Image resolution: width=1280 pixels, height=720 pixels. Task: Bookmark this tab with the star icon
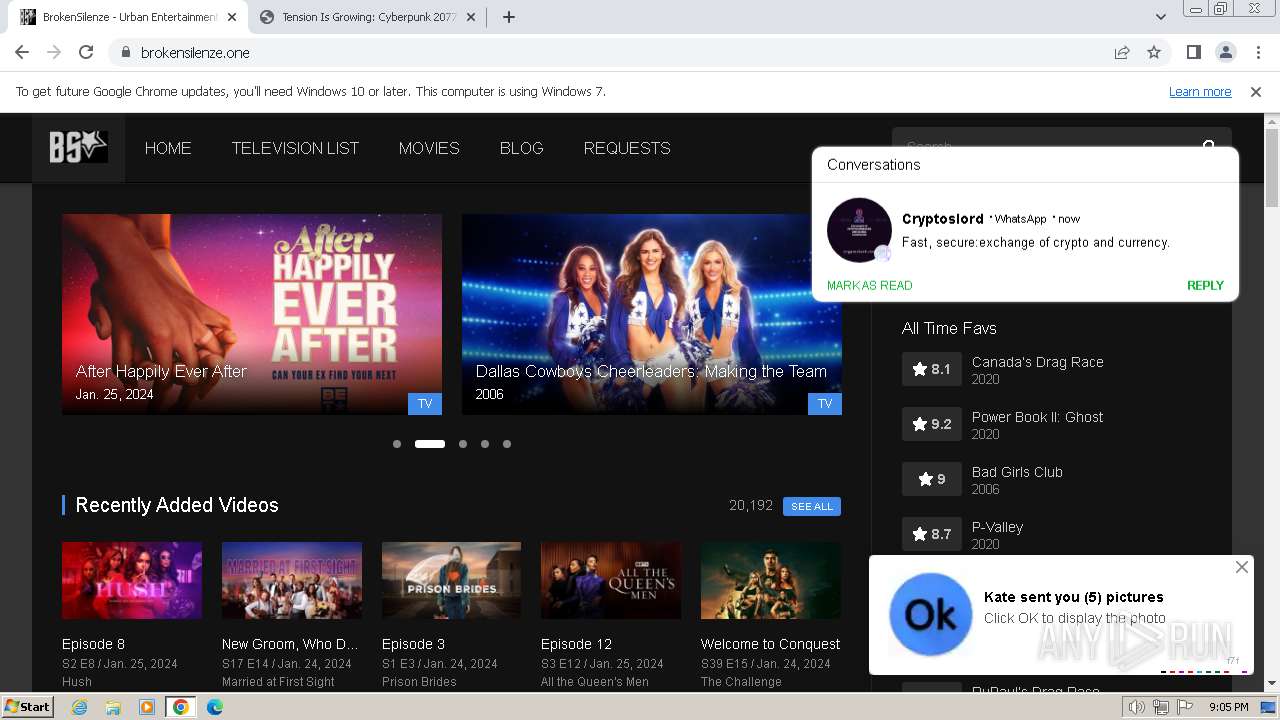coord(1154,53)
